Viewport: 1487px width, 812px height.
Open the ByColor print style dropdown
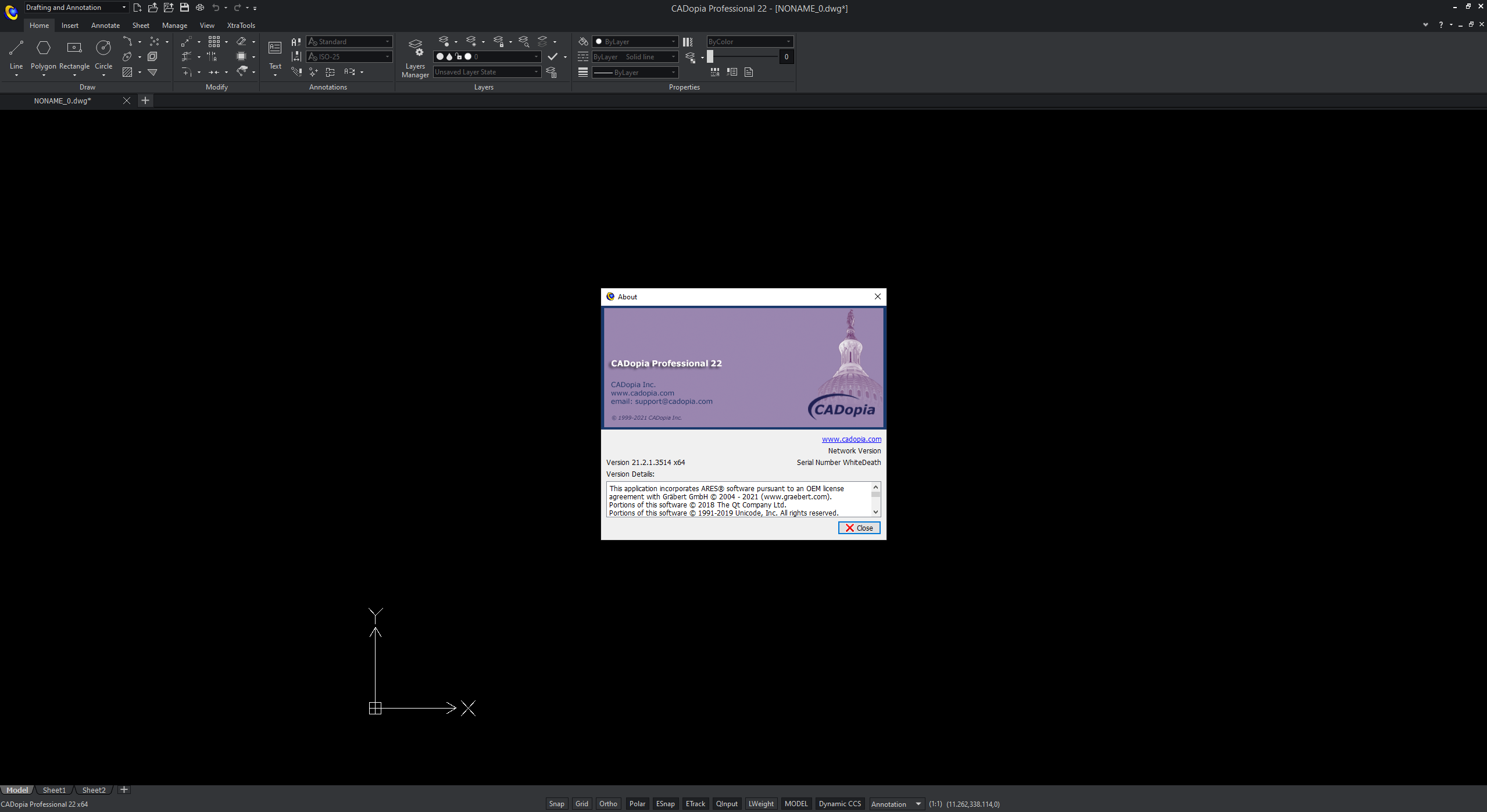coord(750,41)
